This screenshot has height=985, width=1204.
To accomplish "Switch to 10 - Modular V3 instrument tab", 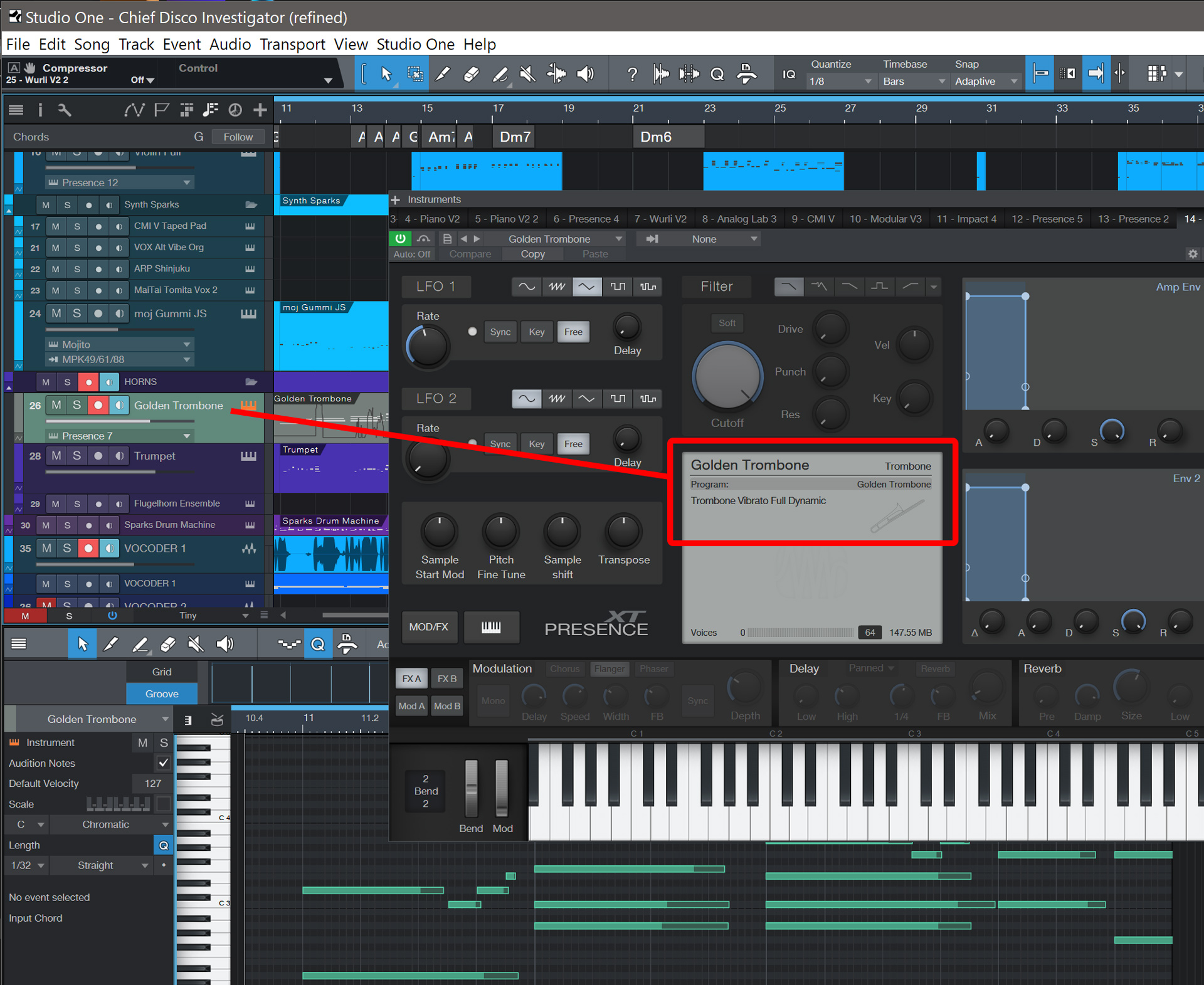I will 885,219.
